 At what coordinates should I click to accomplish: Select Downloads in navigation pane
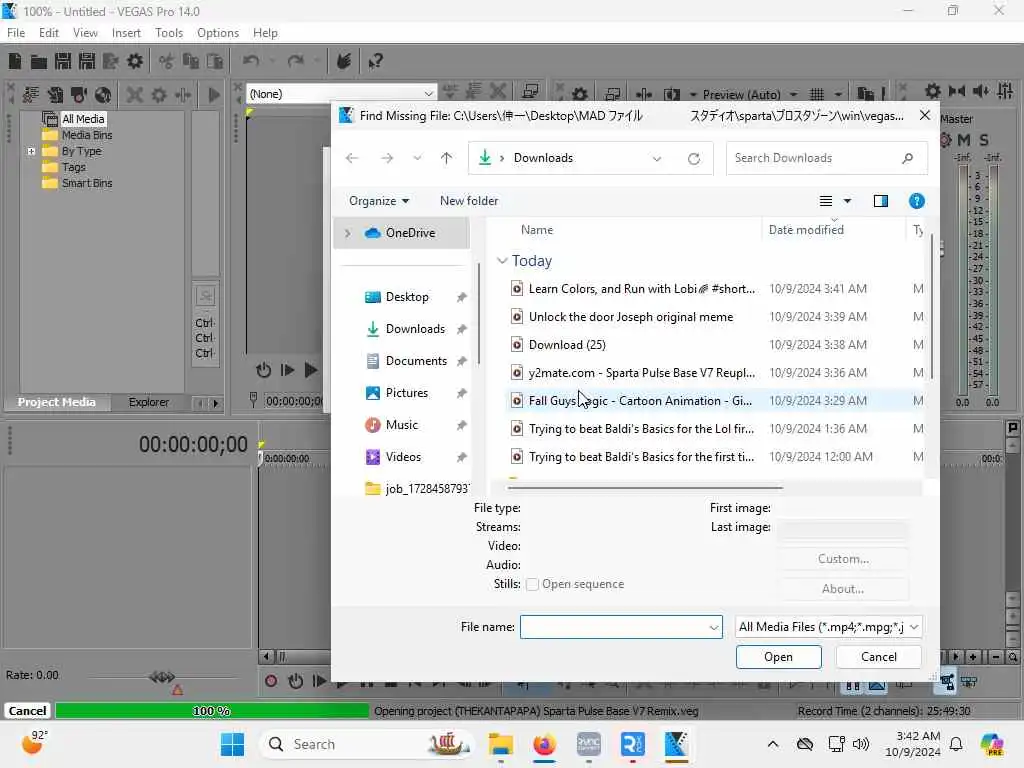coord(415,329)
